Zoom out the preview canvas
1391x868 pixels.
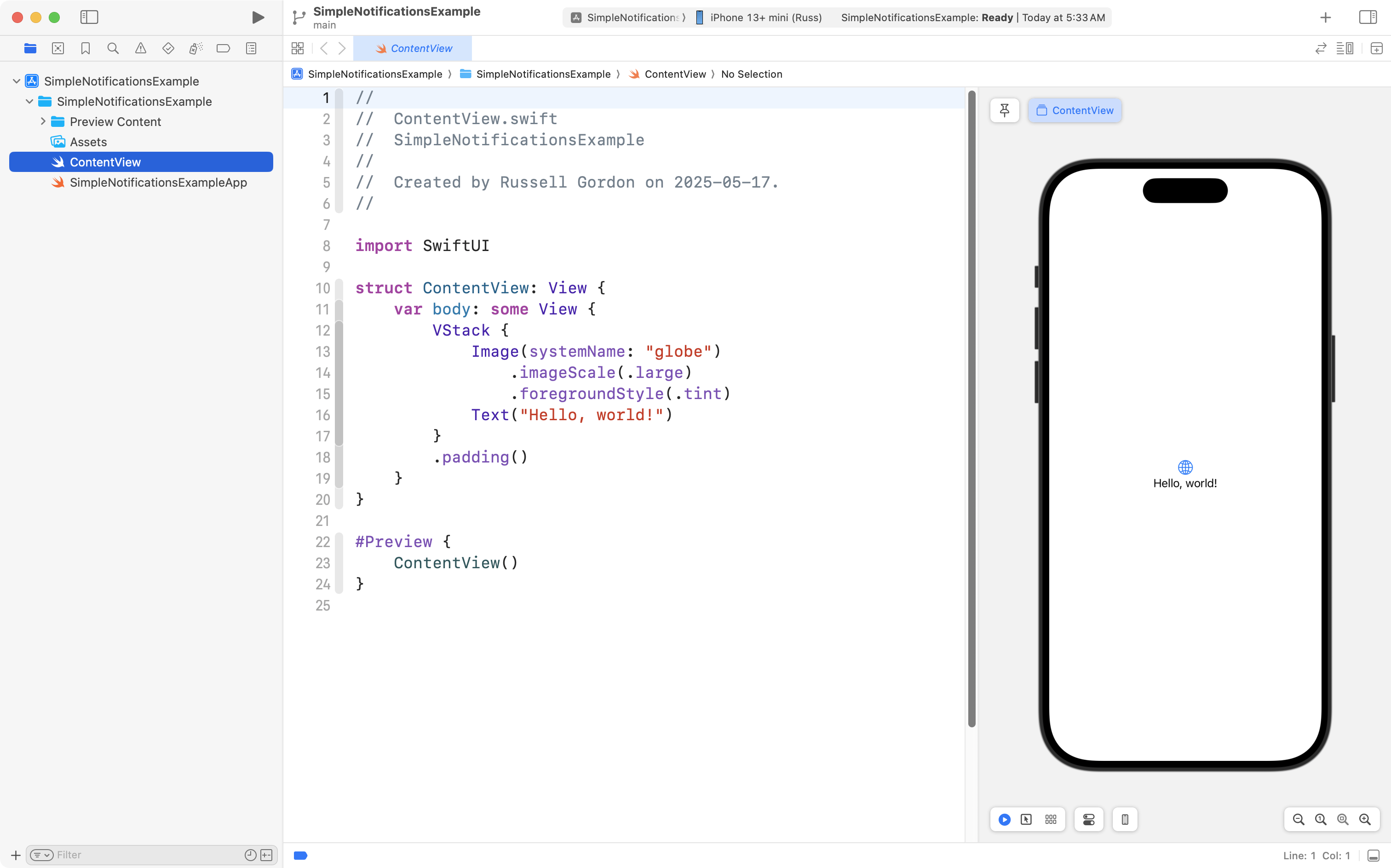[x=1298, y=819]
